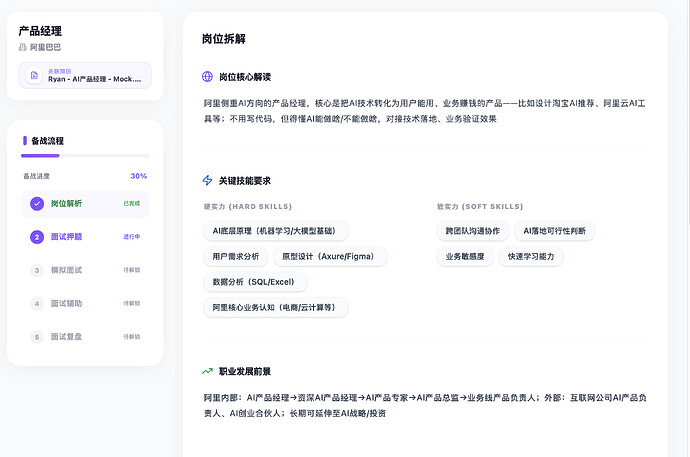Click the AI底层原理 skill tag
The width and height of the screenshot is (690, 457).
[x=276, y=231]
